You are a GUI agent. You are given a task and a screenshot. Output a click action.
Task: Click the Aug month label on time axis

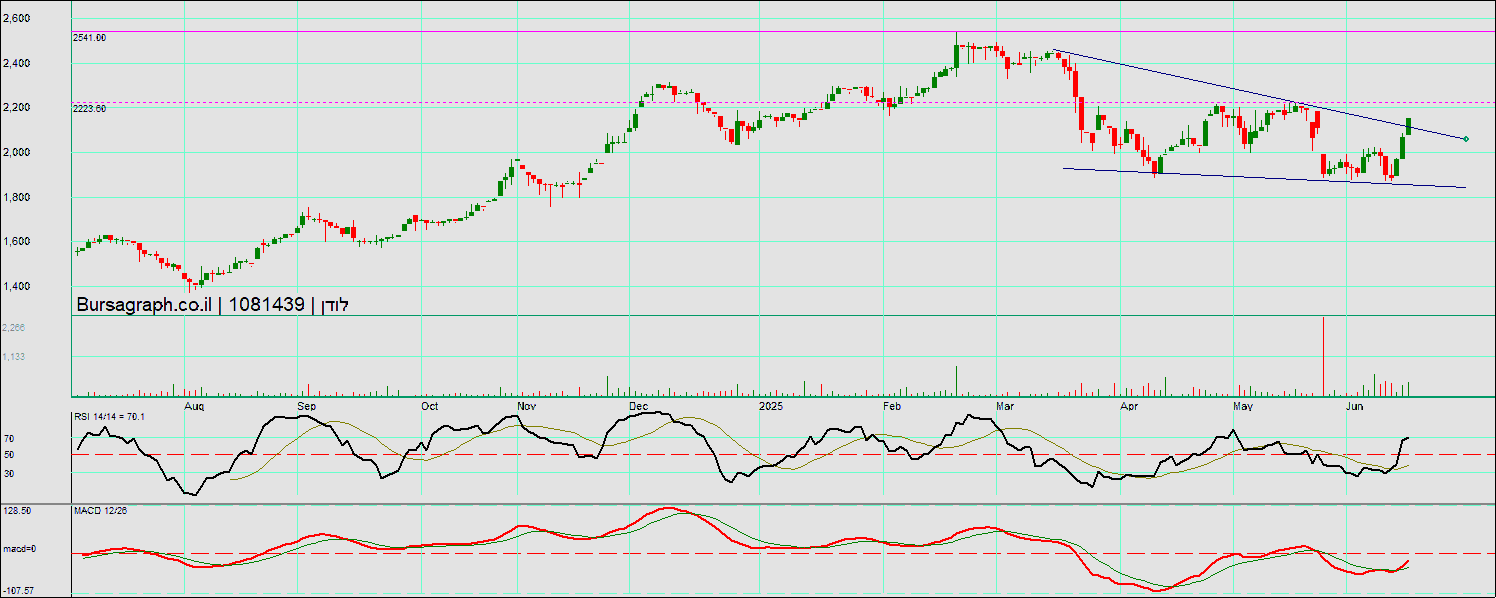click(195, 407)
